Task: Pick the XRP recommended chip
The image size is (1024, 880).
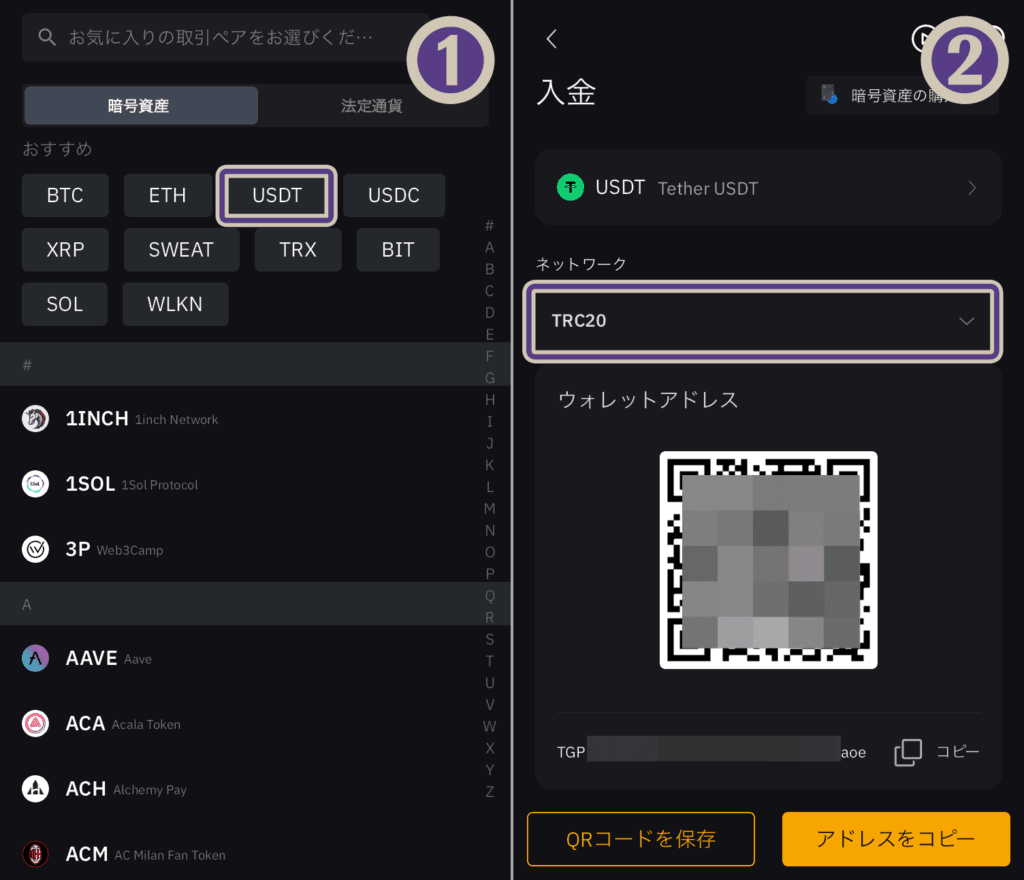Action: pos(65,249)
